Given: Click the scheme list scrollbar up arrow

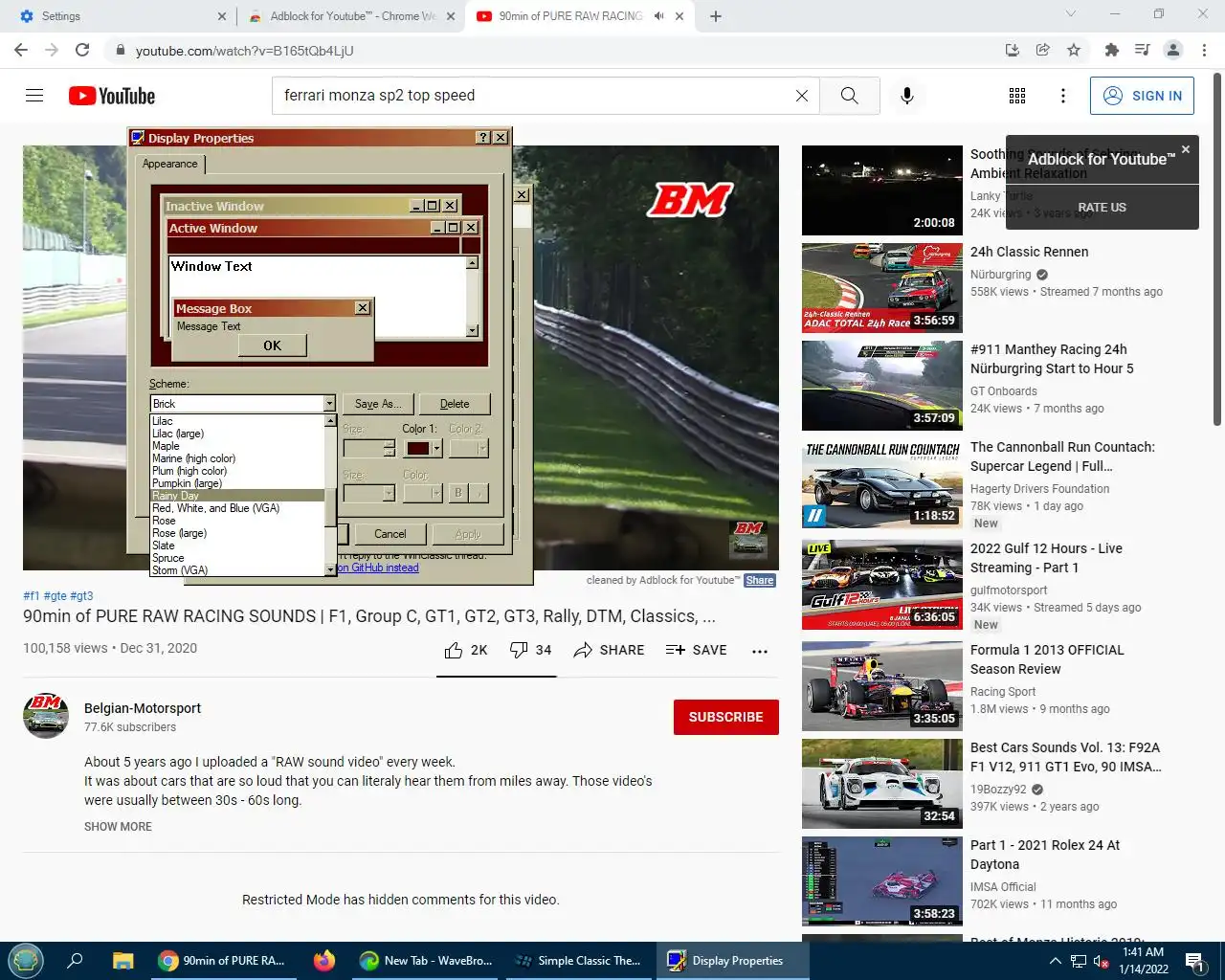Looking at the screenshot, I should (x=330, y=420).
